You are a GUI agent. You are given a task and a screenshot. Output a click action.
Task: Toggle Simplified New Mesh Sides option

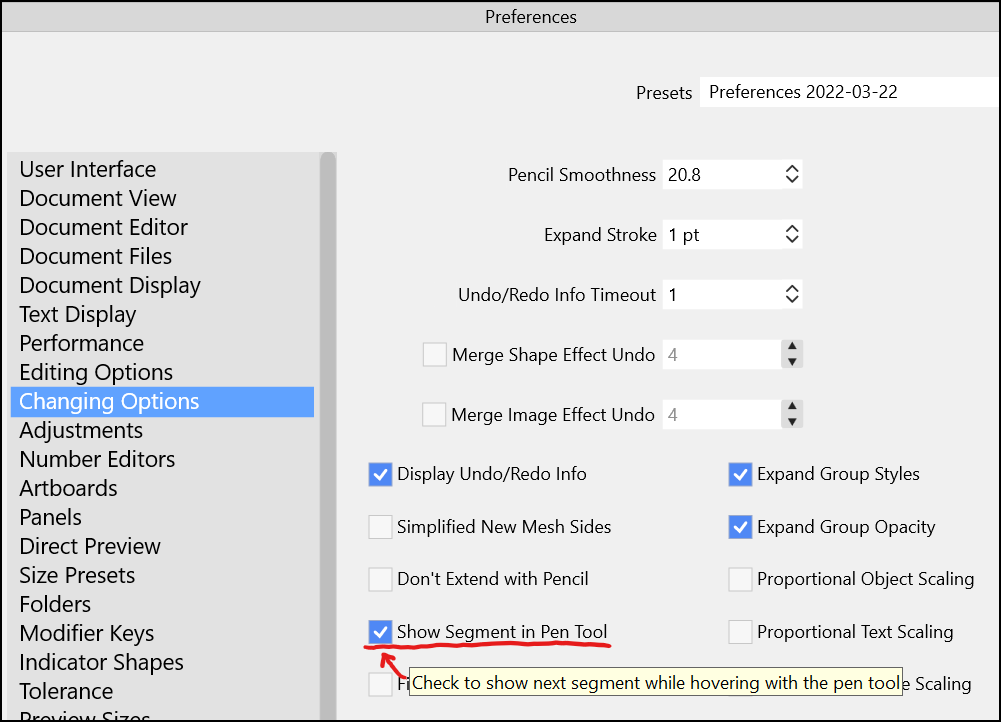pos(380,527)
